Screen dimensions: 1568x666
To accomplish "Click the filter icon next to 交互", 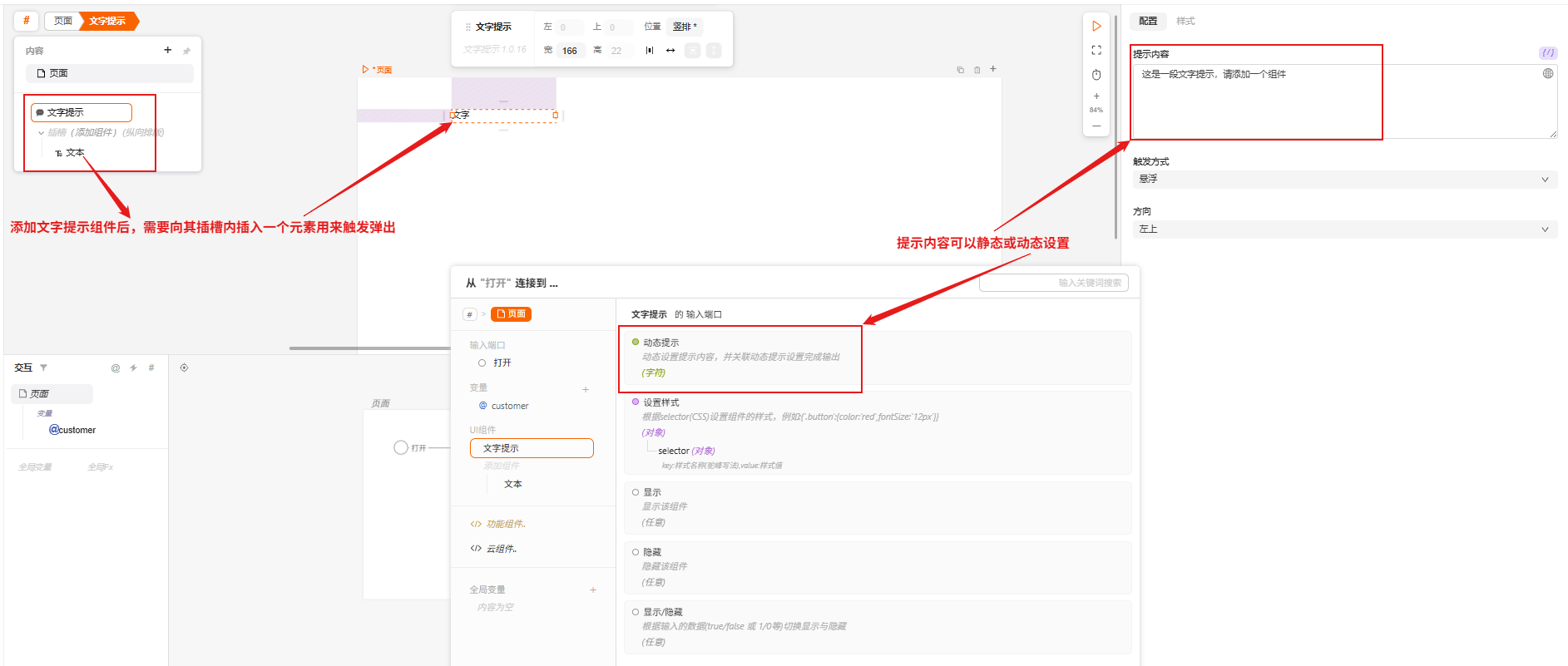I will 44,368.
